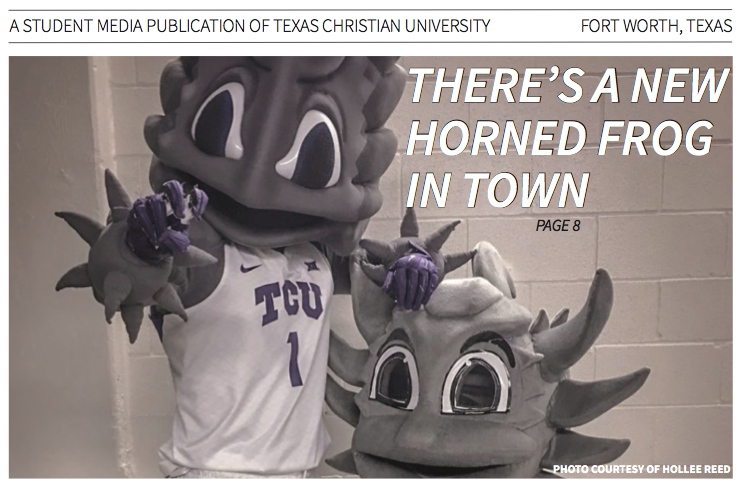Click the 'THERE'S A NEW' headline line
Screen dimensions: 746x488
568,86
